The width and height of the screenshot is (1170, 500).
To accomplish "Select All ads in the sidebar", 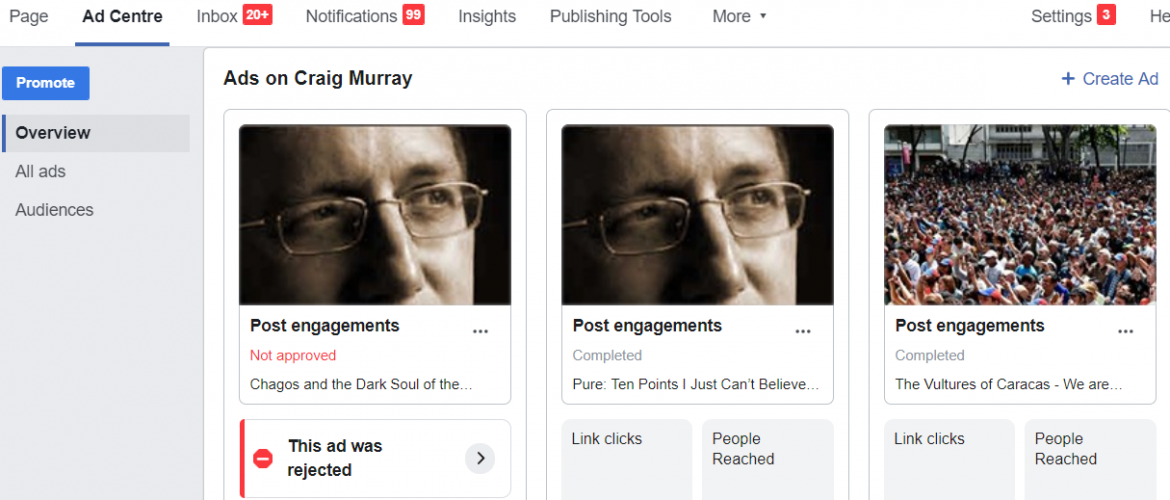I will point(41,171).
